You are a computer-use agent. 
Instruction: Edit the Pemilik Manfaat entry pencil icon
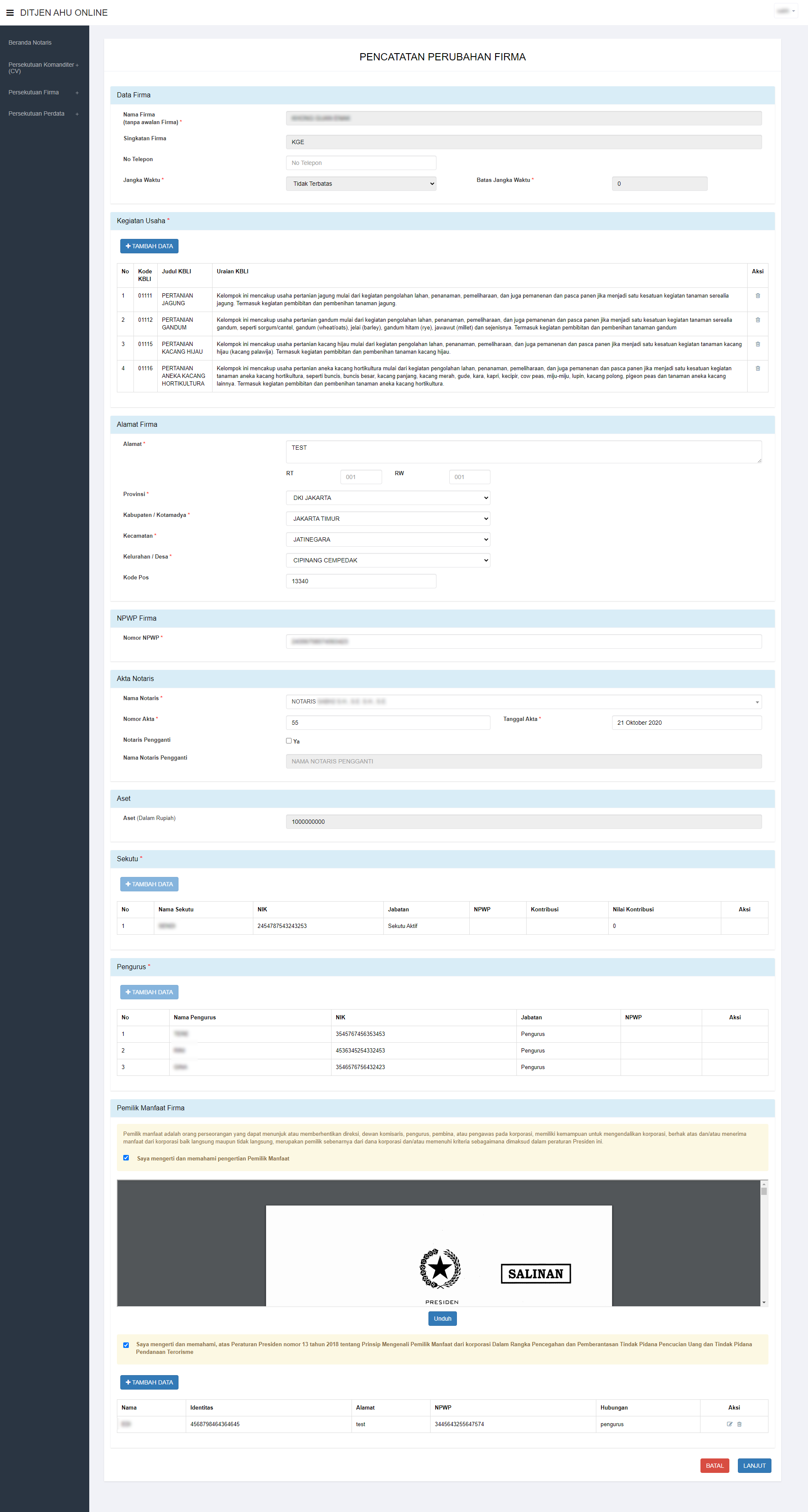[x=729, y=1424]
